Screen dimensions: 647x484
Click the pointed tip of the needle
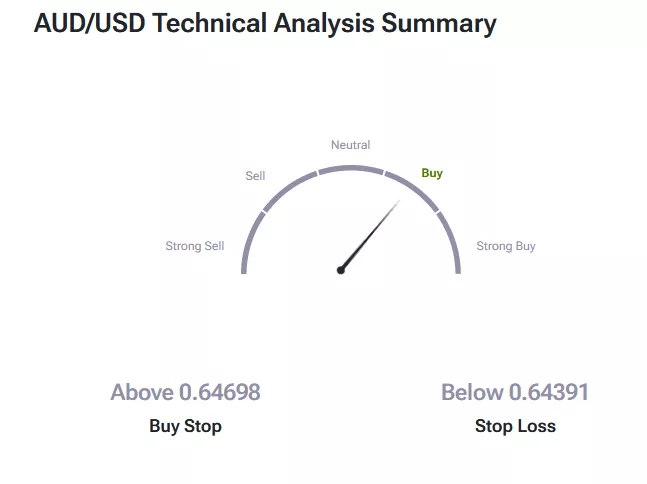coord(399,201)
